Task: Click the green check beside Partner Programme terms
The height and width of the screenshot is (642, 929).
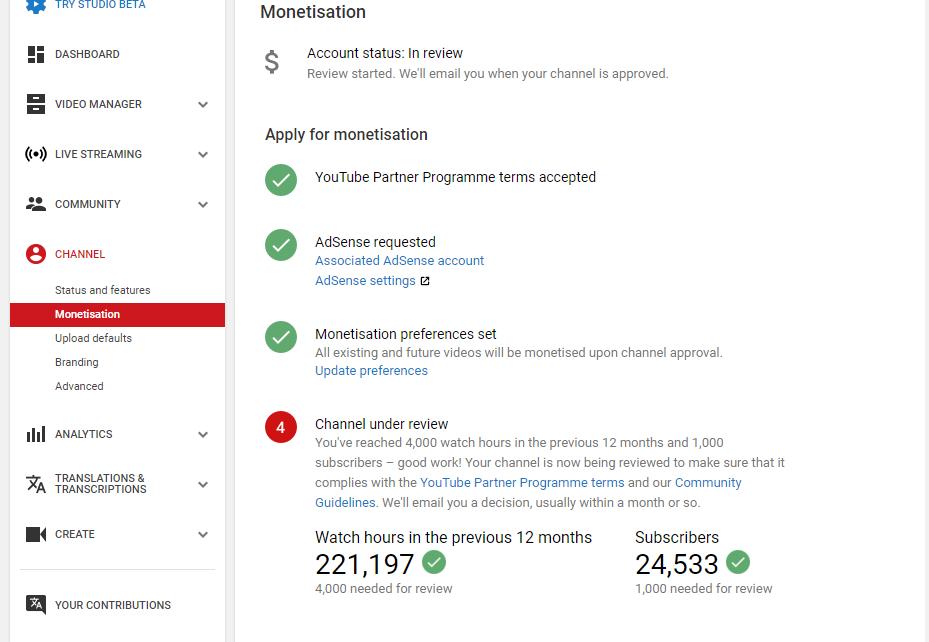Action: (x=281, y=180)
